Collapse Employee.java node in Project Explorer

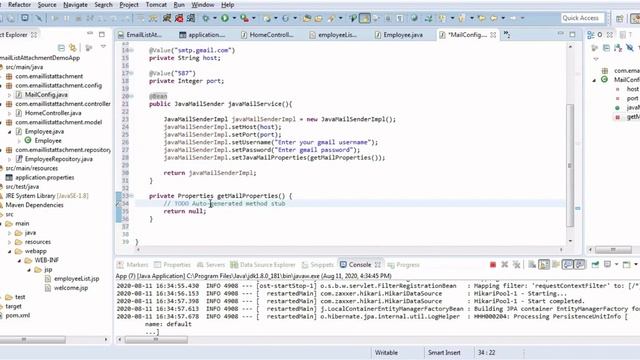point(9,132)
